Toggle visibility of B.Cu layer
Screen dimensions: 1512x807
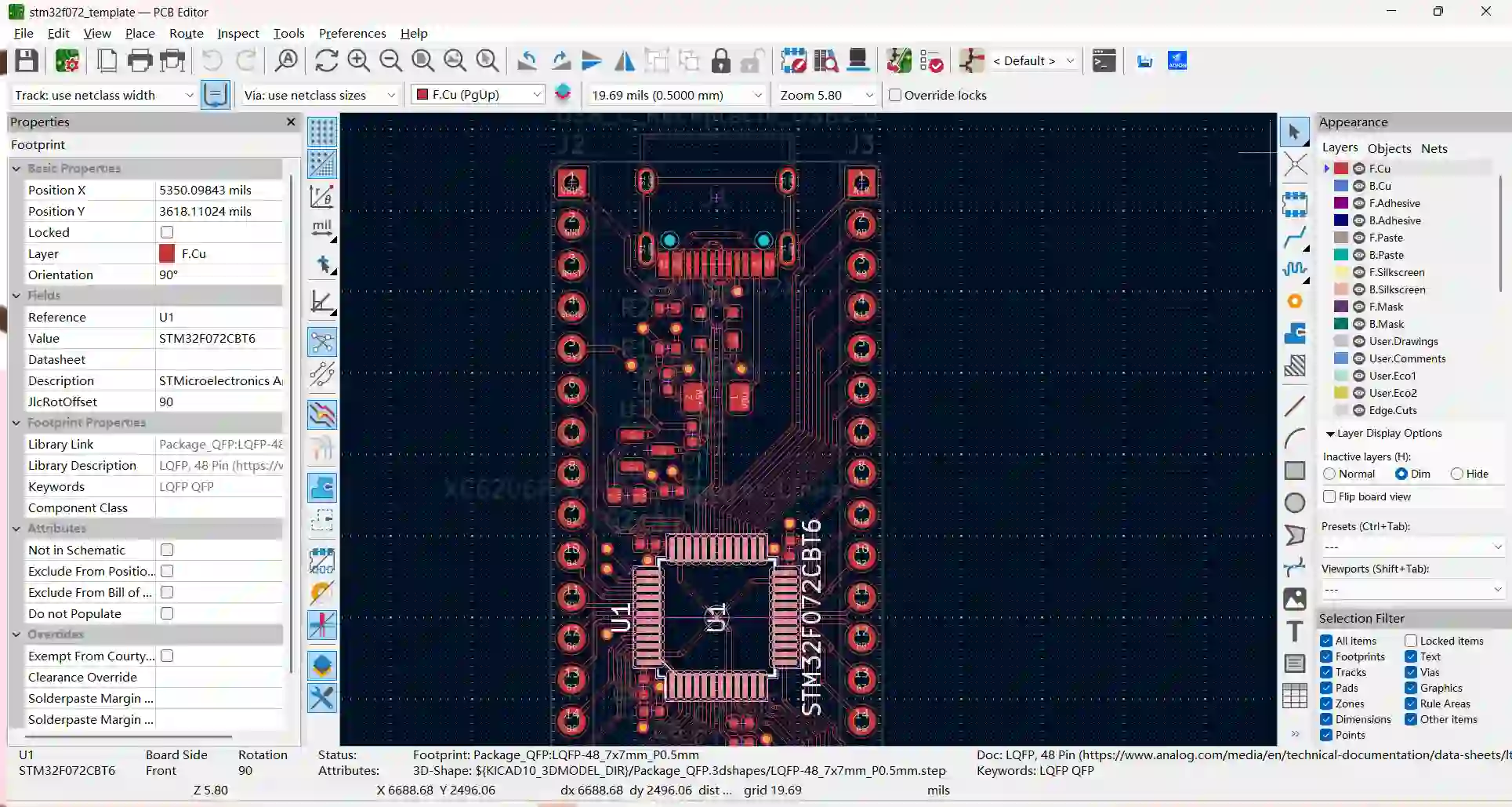pyautogui.click(x=1359, y=186)
